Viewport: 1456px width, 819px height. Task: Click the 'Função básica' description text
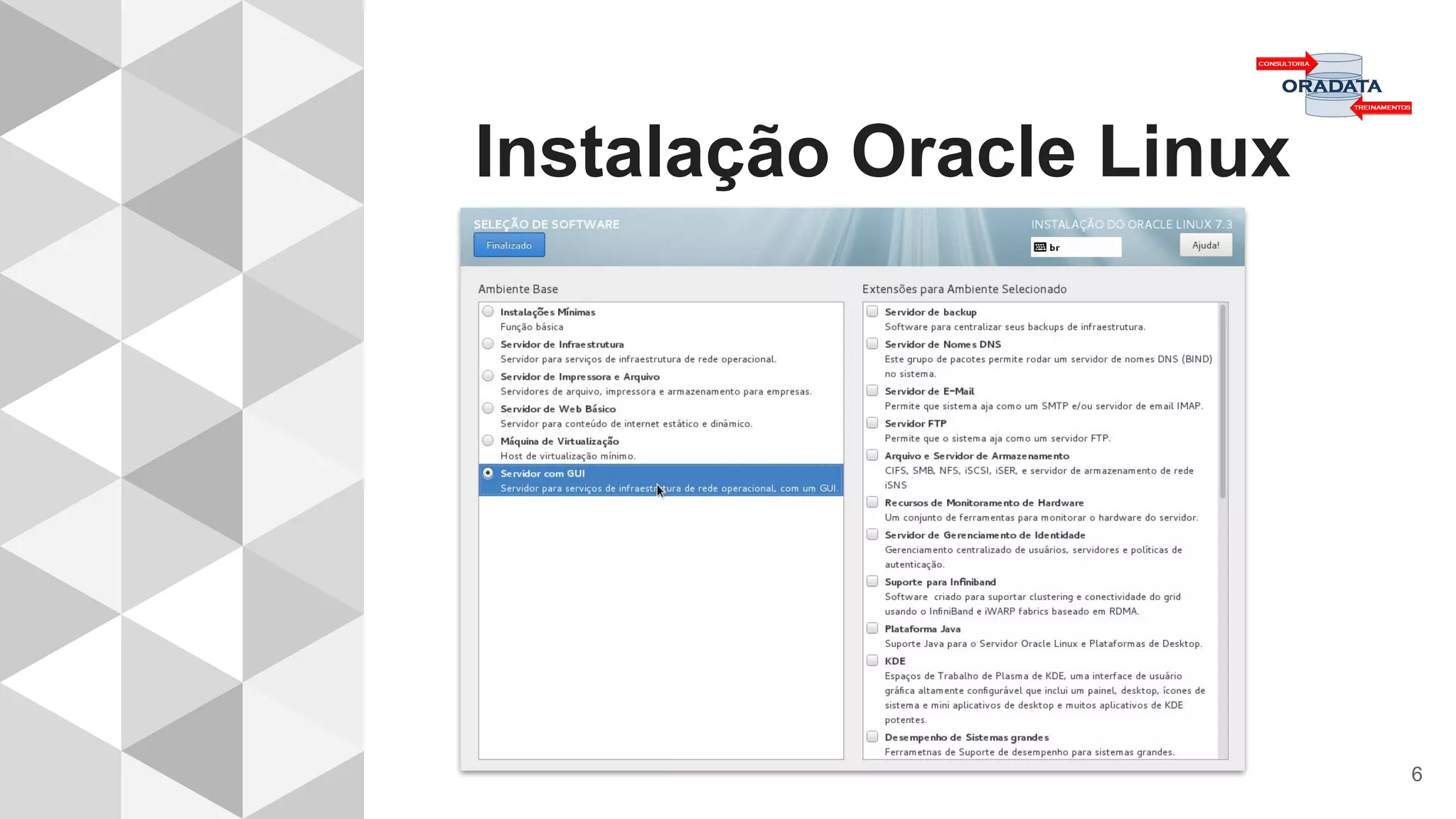tap(532, 327)
